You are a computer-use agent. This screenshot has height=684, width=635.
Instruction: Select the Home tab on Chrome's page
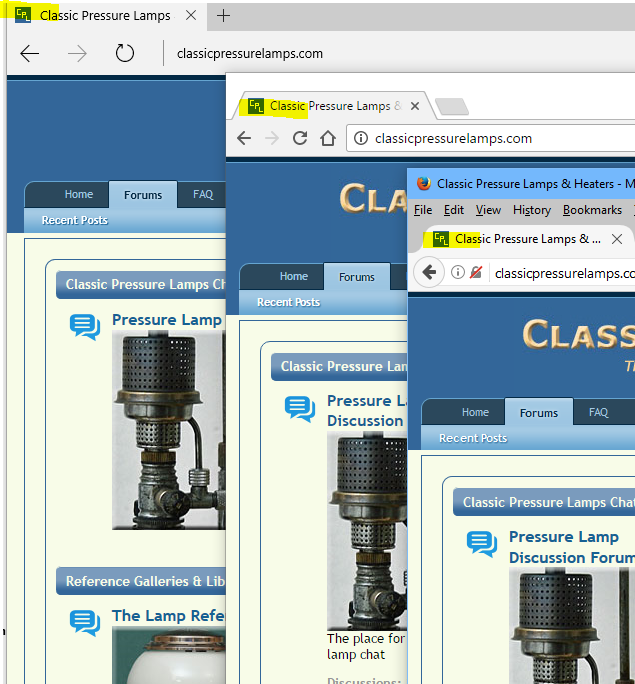pos(293,277)
